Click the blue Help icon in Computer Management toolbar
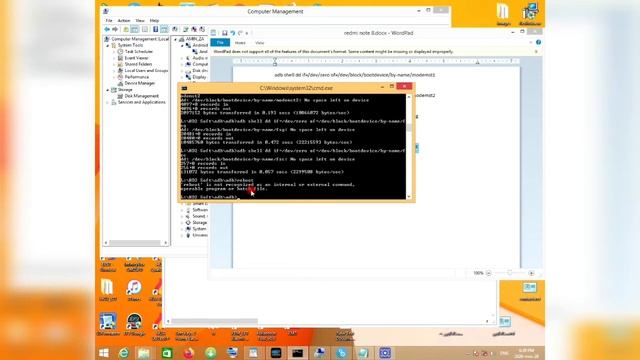Viewport: 640px width, 360px height. (x=156, y=29)
